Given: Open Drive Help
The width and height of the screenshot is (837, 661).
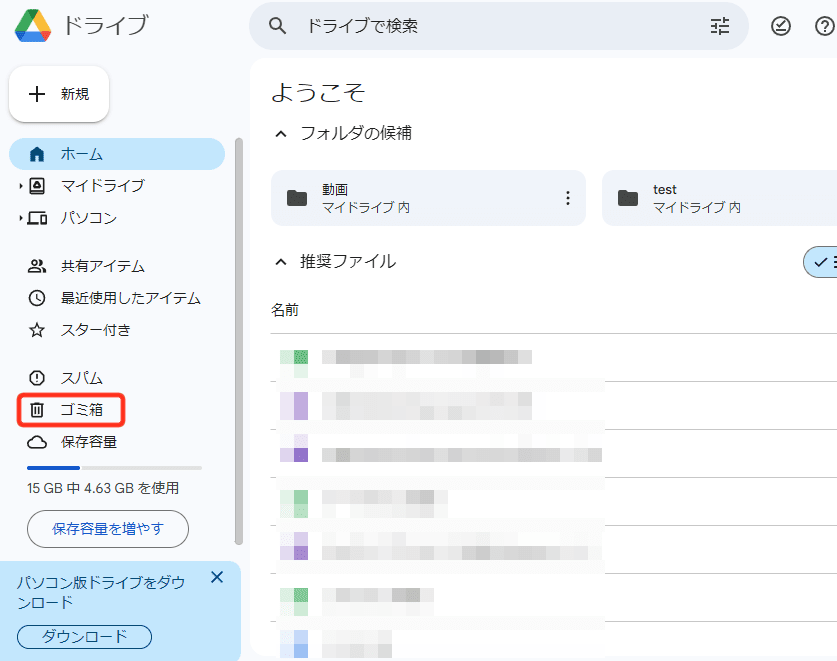Looking at the screenshot, I should 824,26.
